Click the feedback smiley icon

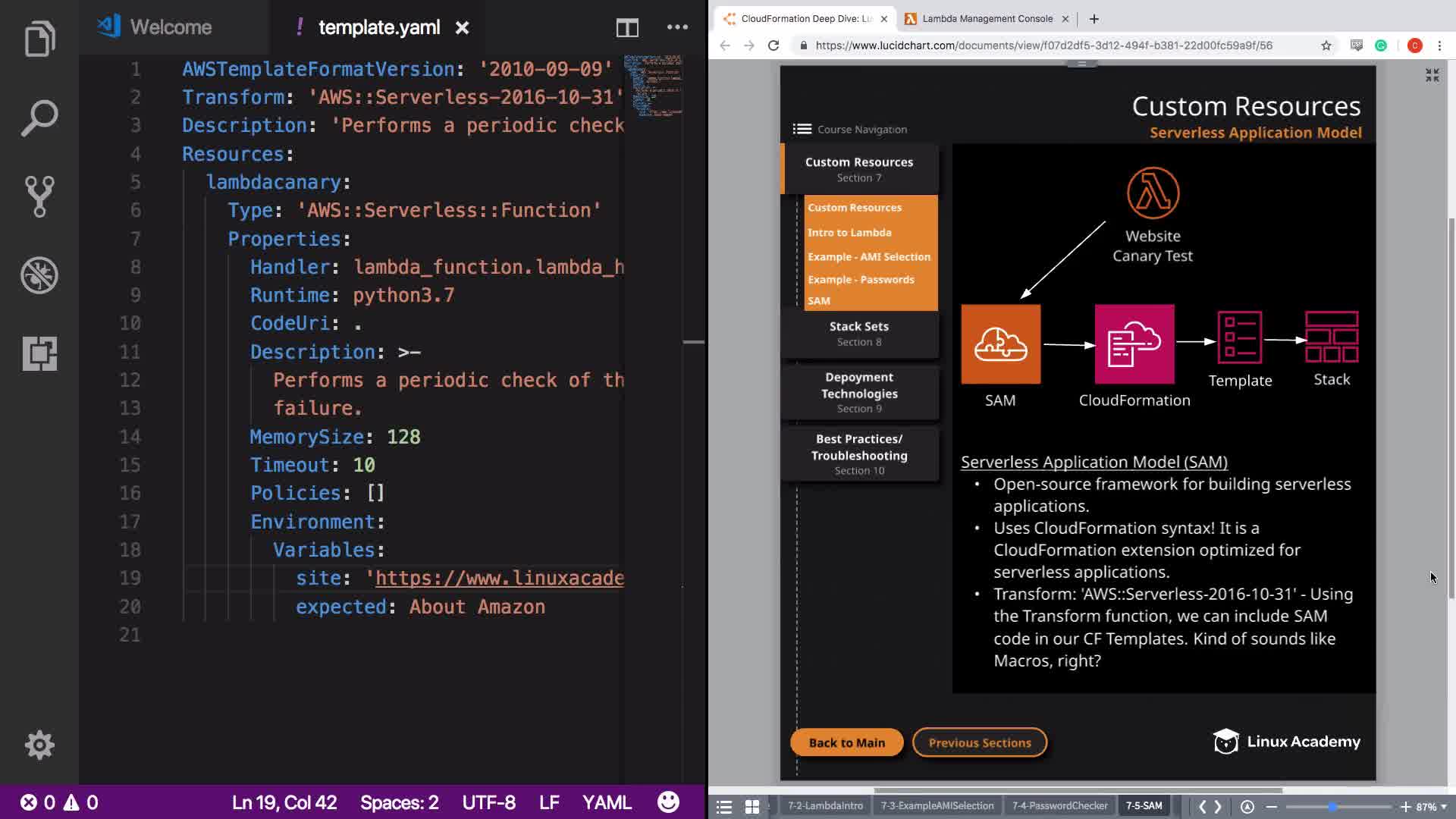668,802
